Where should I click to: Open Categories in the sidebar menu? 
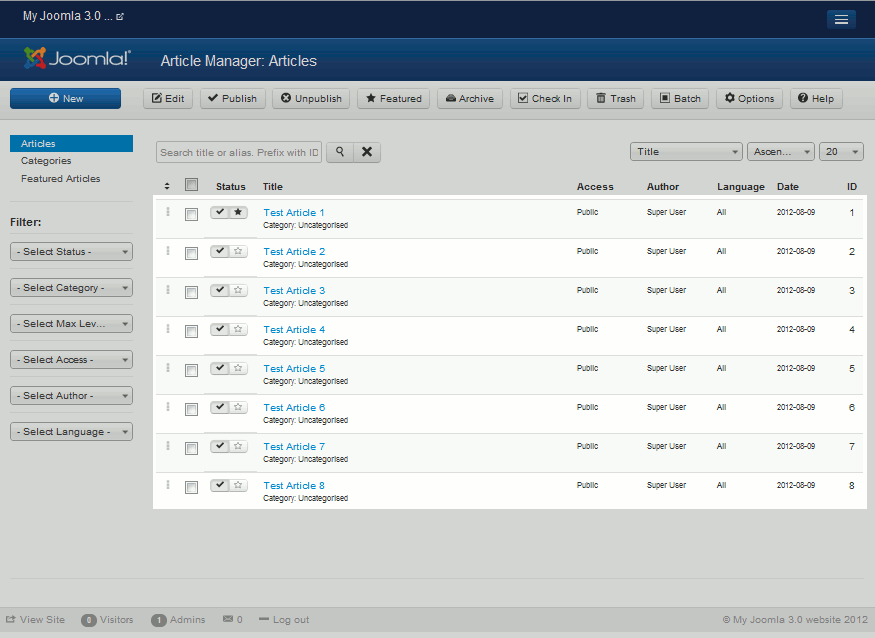coord(46,161)
